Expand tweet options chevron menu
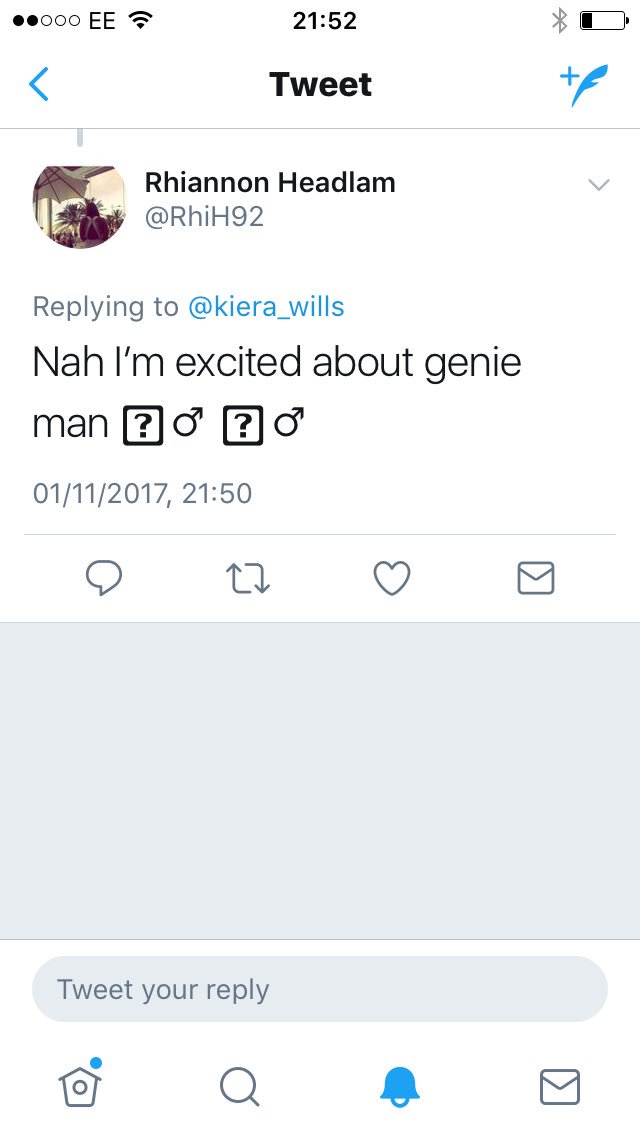This screenshot has height=1136, width=640. pos(599,185)
